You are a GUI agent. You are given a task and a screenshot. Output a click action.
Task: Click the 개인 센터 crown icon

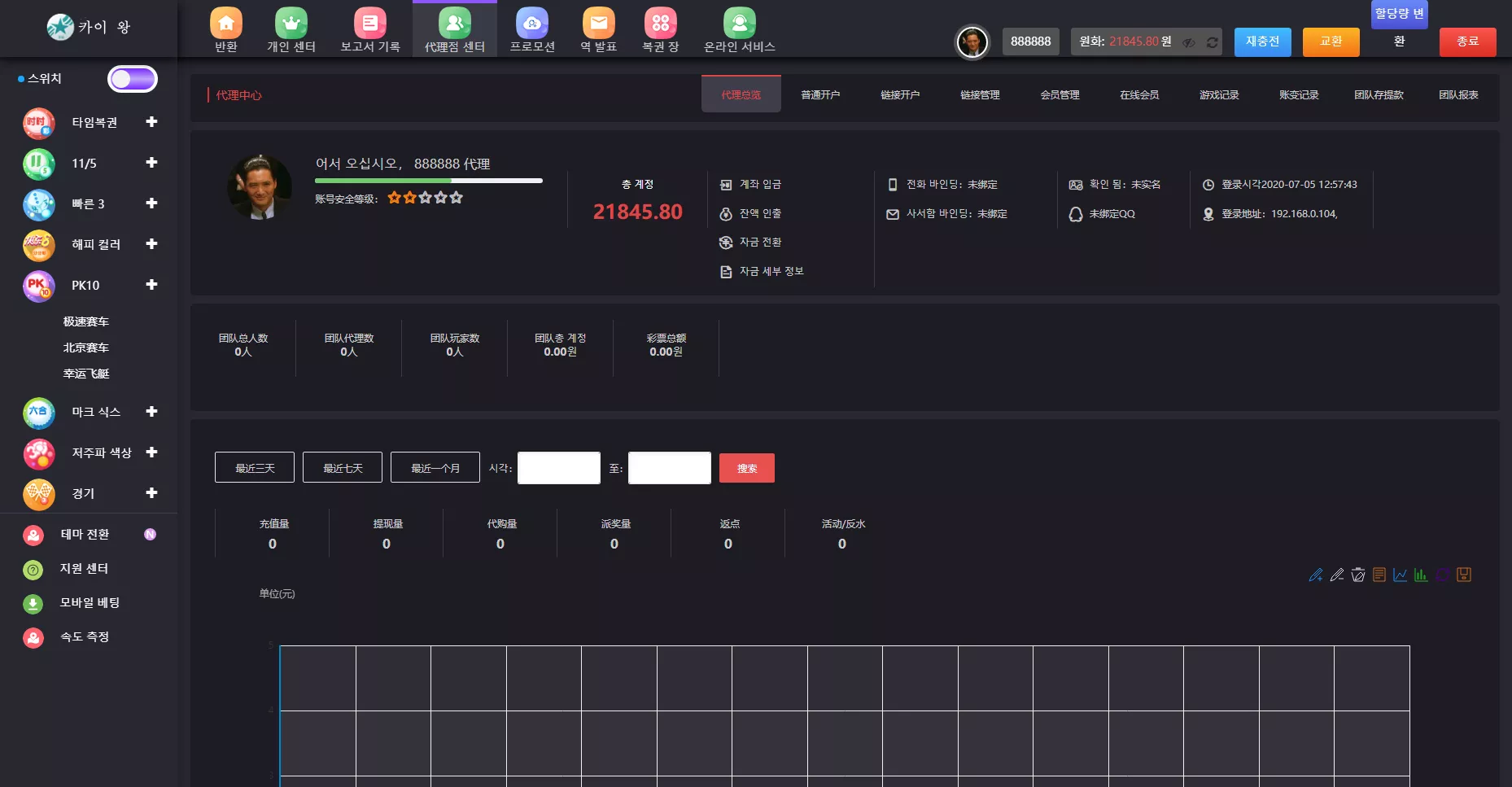pyautogui.click(x=291, y=24)
